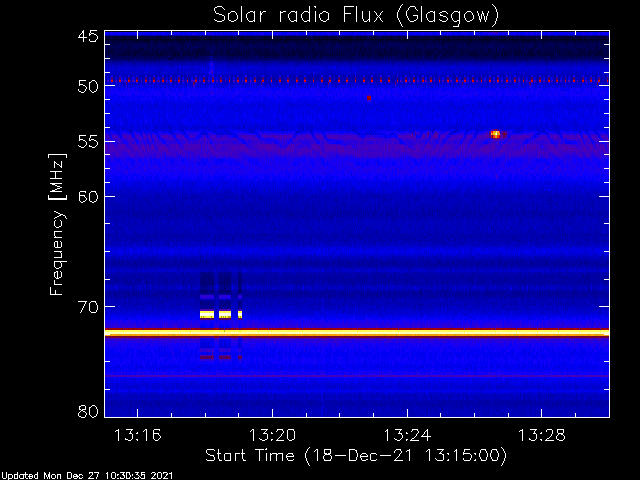
Task: Click the Updated Mon Dec 27 timestamp text
Action: tap(87, 476)
